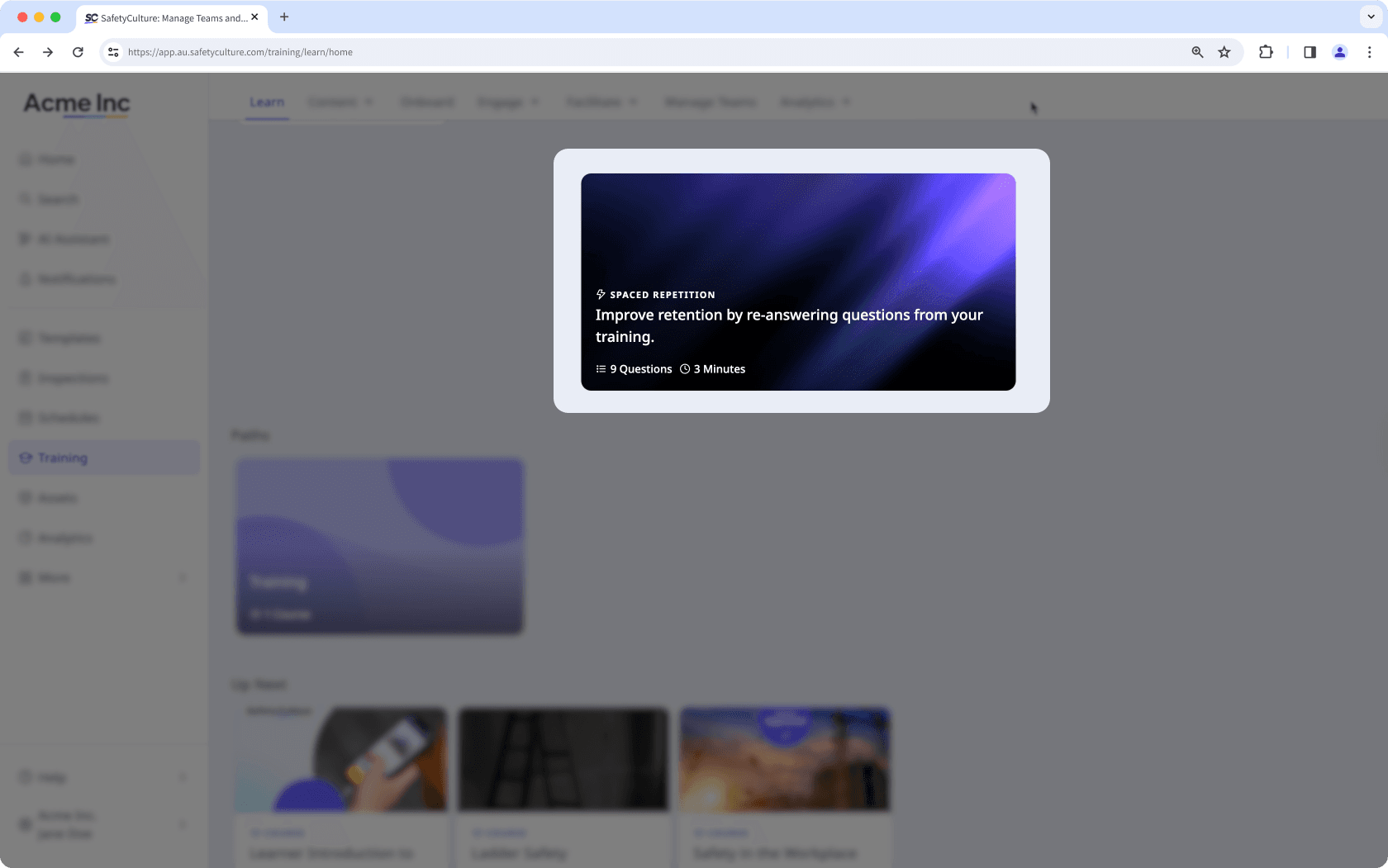
Task: Go to Templates in the sidebar
Action: click(x=69, y=338)
